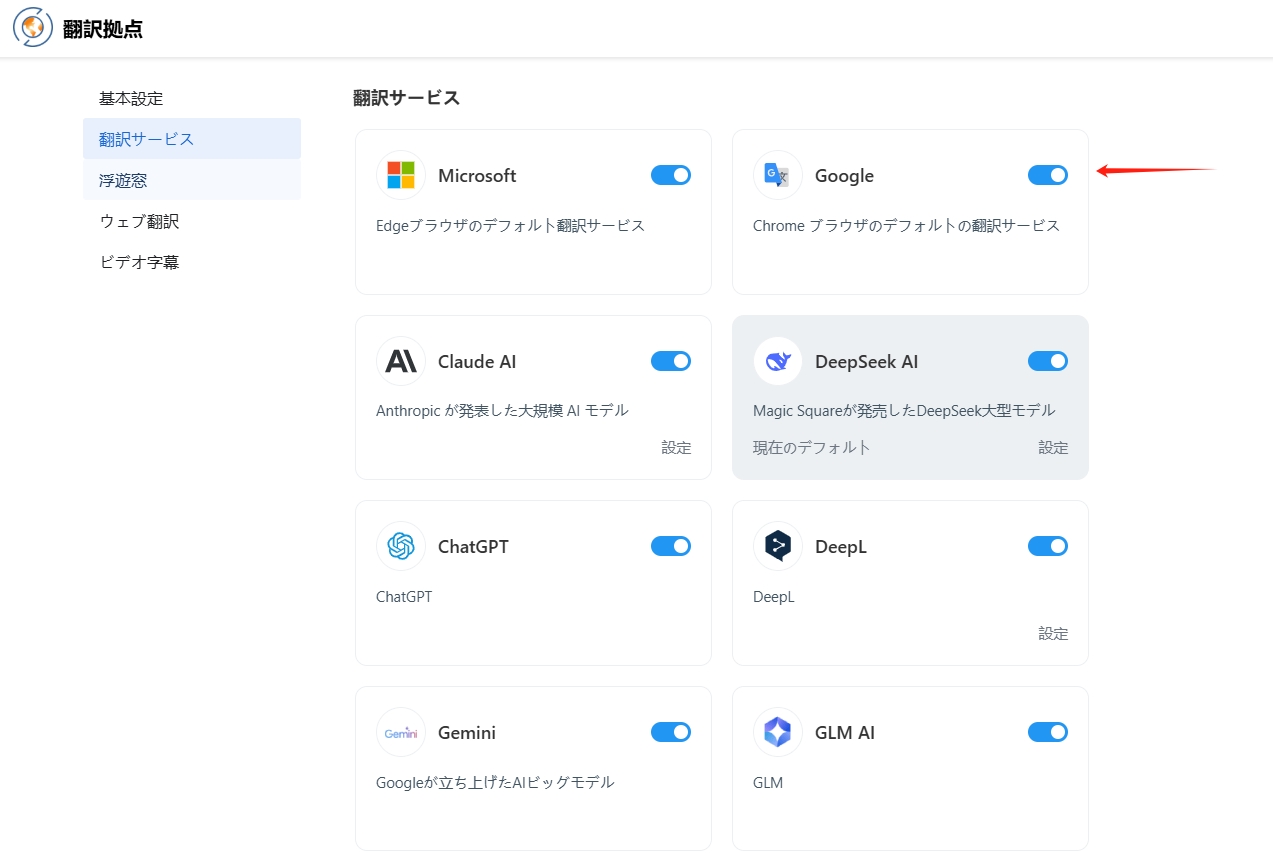
Task: Click the GLM AI logo icon
Action: point(778,732)
